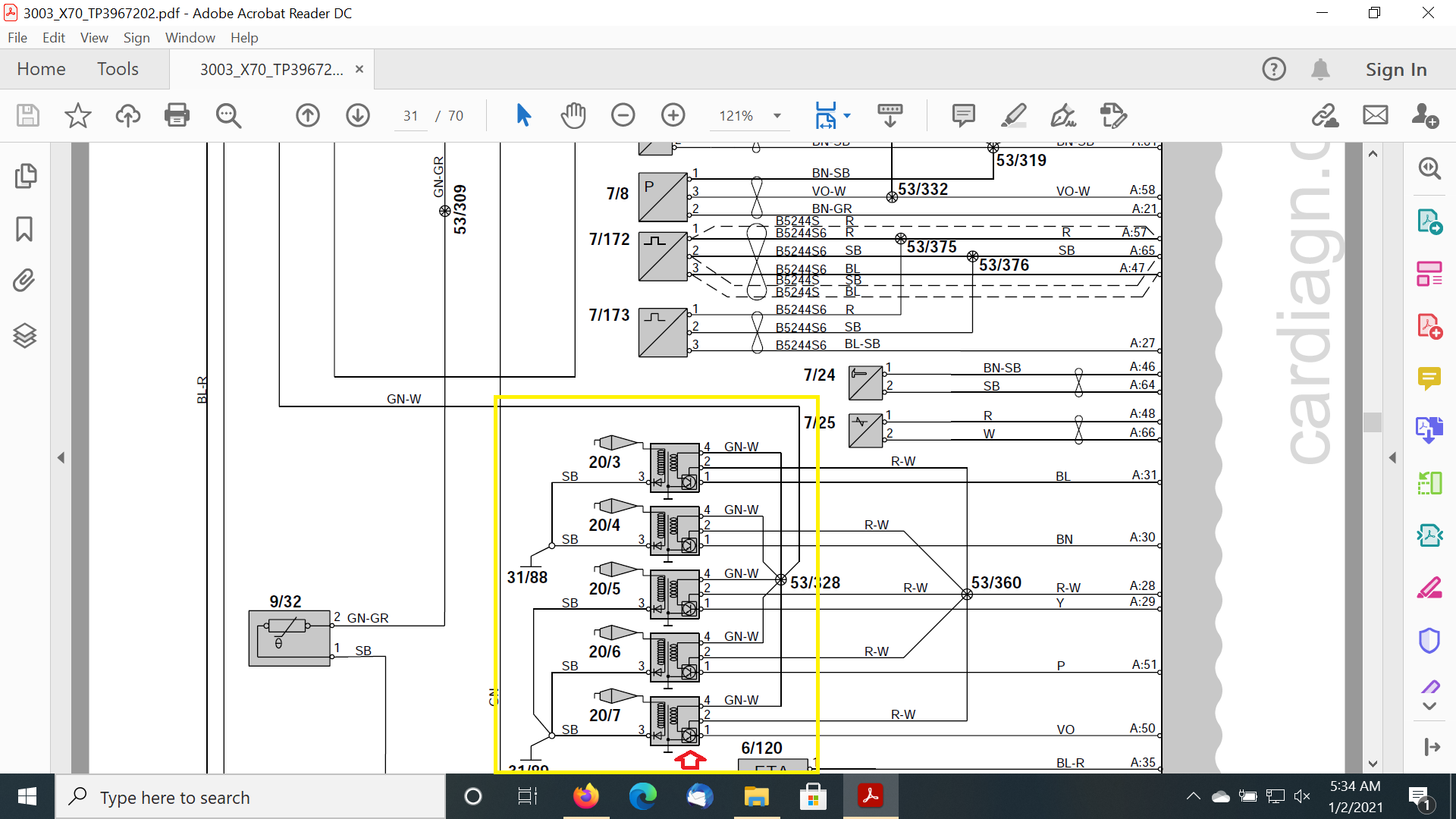
Task: Switch to the Tools tab
Action: (118, 69)
